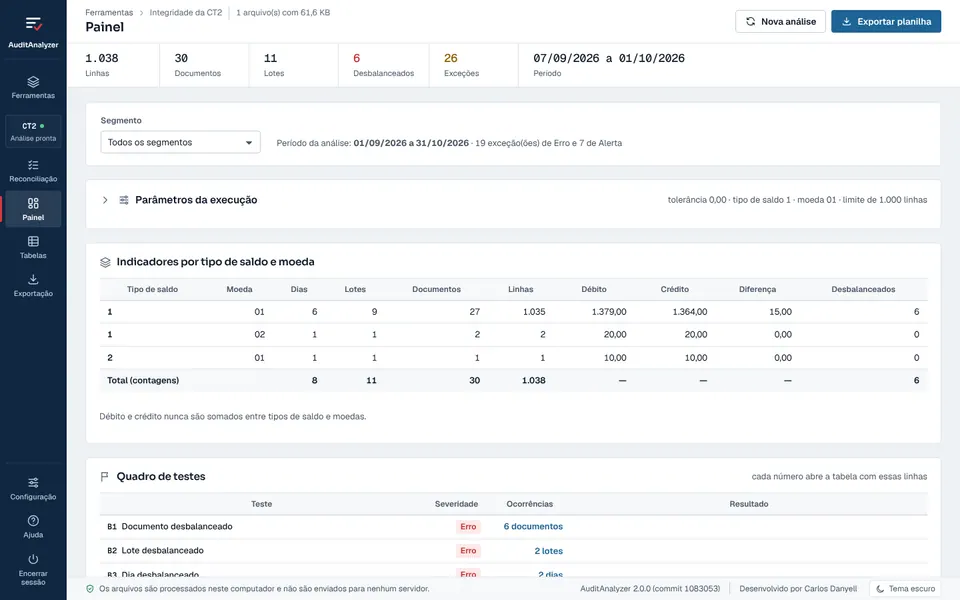Click the B1 Documento desbalanceado row
The width and height of the screenshot is (960, 600).
(514, 527)
